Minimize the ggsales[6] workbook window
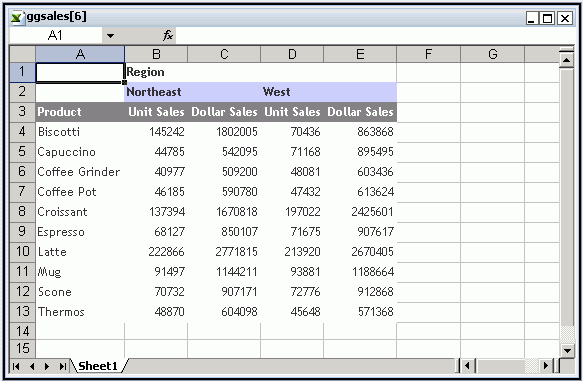This screenshot has height=381, width=583. click(x=532, y=18)
